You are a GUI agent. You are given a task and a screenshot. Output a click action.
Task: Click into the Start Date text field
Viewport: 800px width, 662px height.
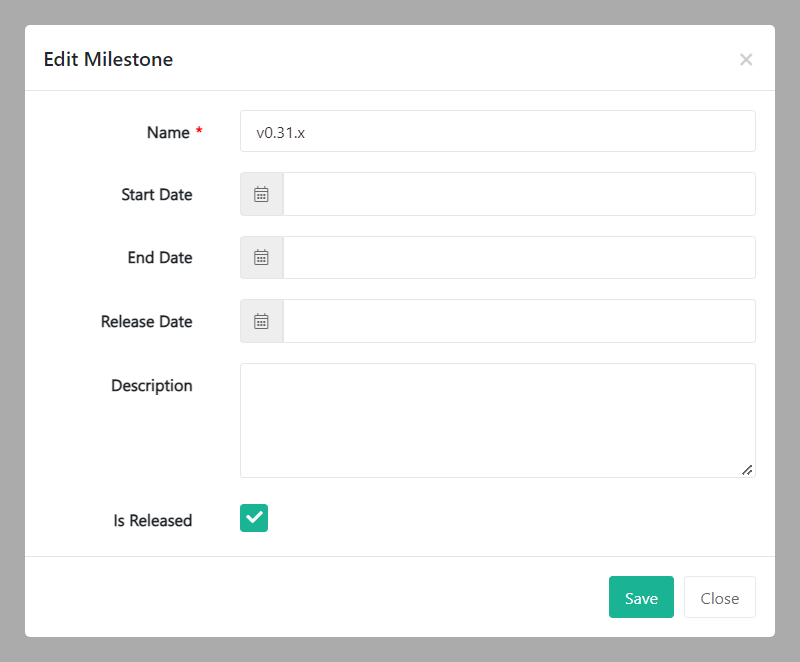tap(518, 194)
